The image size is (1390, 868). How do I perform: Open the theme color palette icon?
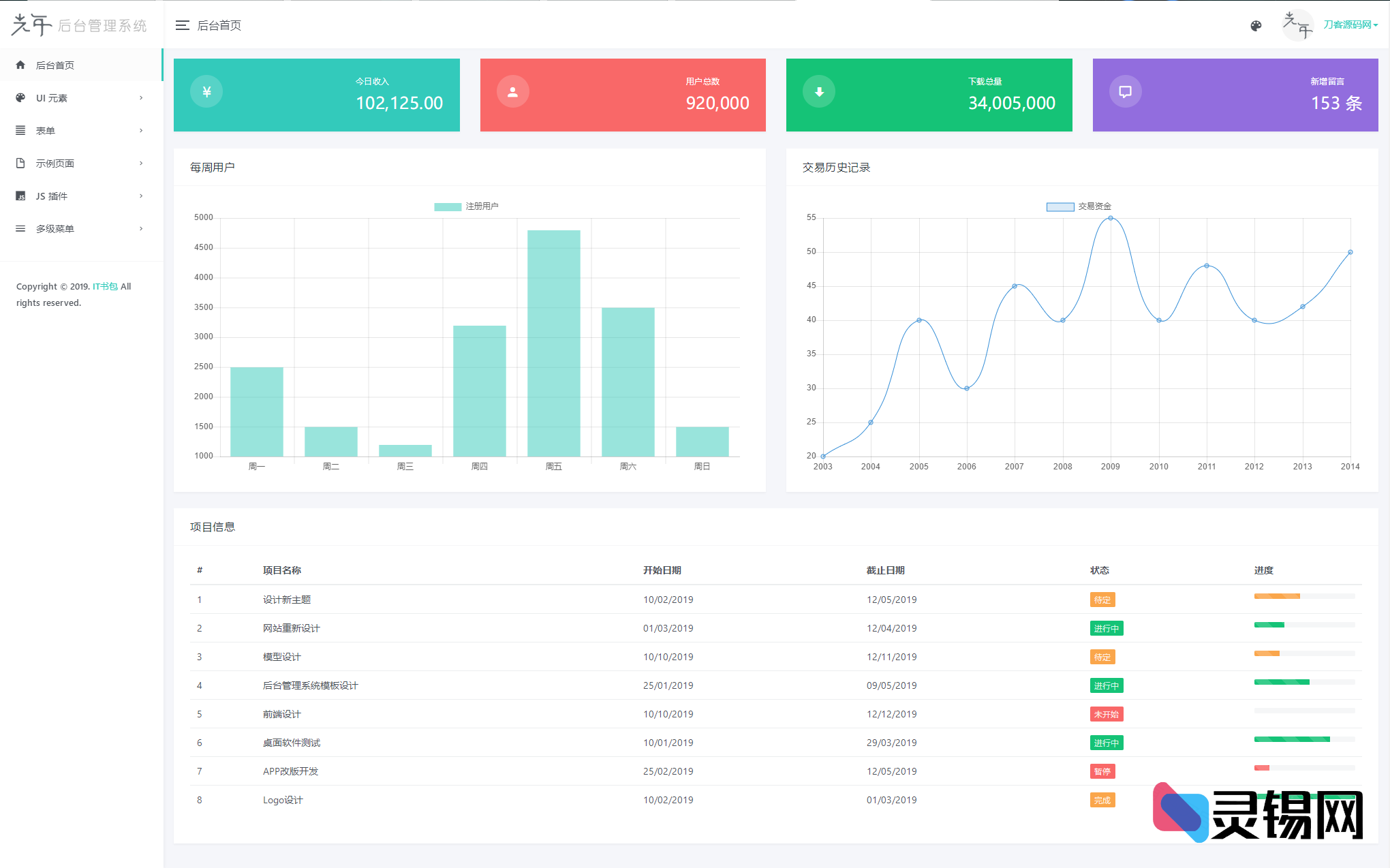point(1256,26)
